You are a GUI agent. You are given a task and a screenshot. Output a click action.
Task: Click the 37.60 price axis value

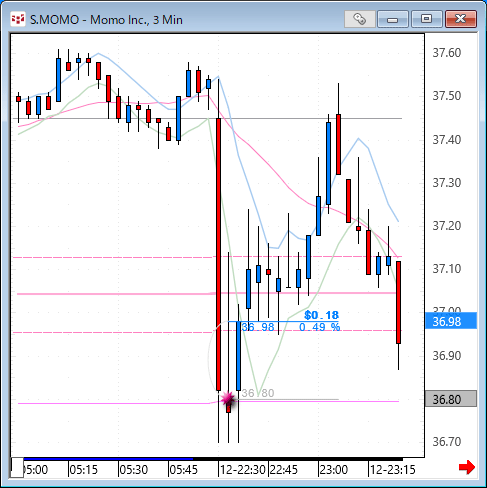(447, 53)
